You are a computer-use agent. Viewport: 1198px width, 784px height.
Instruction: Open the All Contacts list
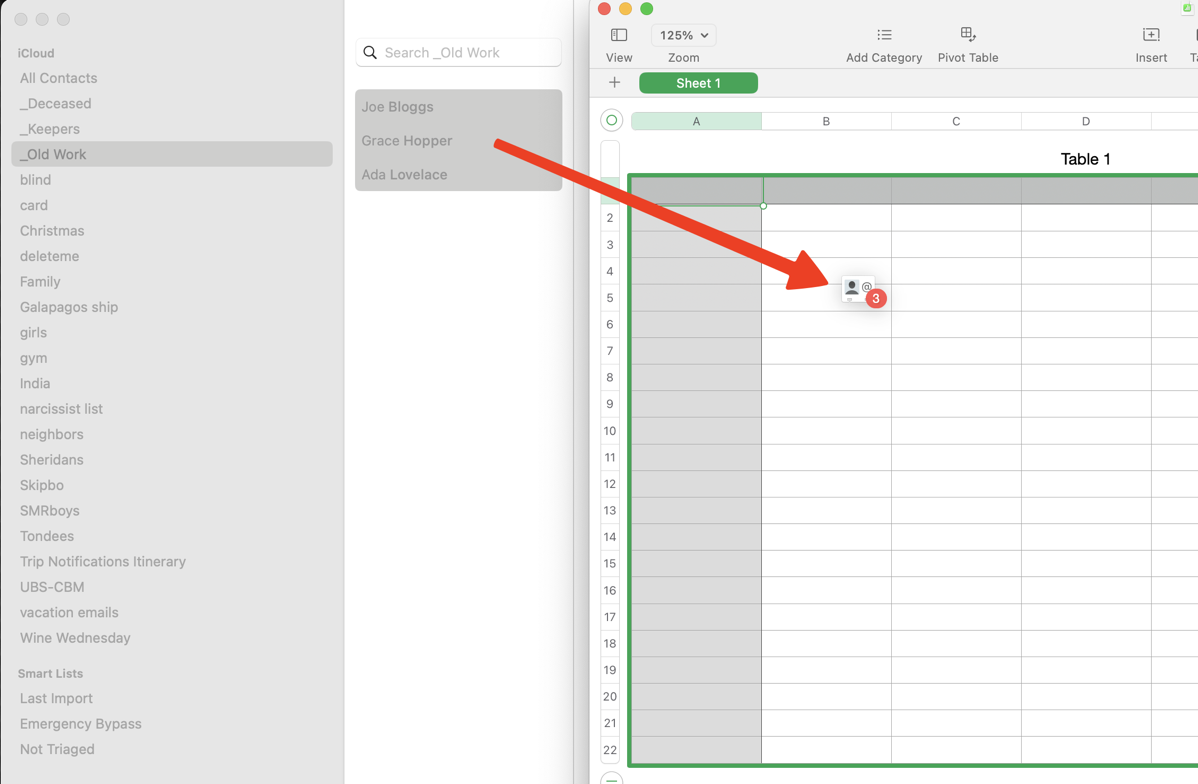(58, 78)
